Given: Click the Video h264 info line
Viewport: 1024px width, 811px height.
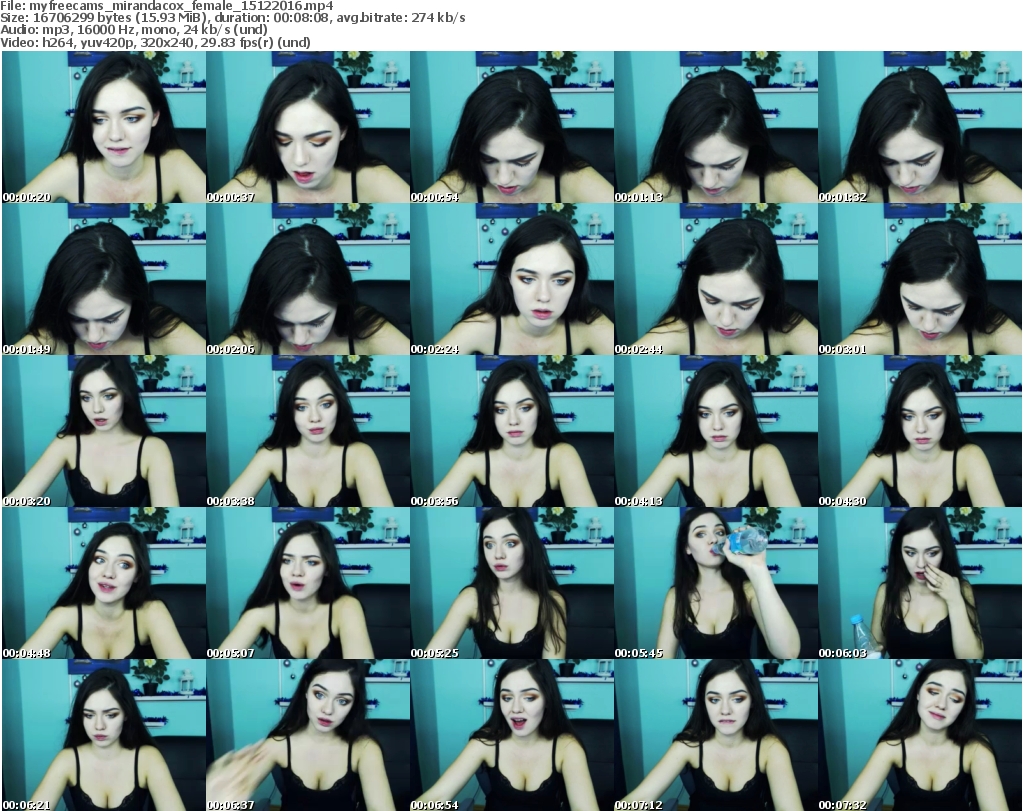Looking at the screenshot, I should pos(155,42).
